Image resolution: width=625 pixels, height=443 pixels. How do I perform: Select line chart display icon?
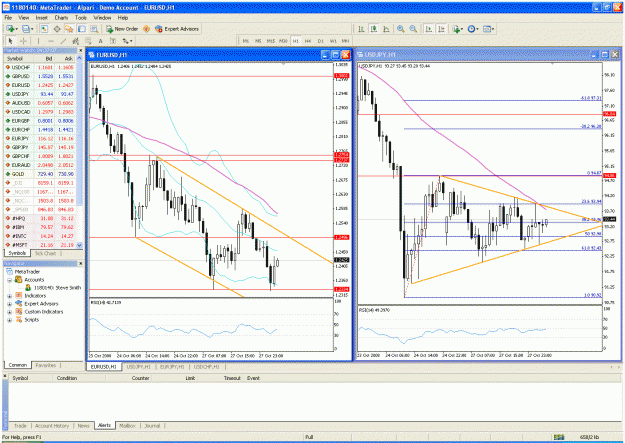coord(386,29)
